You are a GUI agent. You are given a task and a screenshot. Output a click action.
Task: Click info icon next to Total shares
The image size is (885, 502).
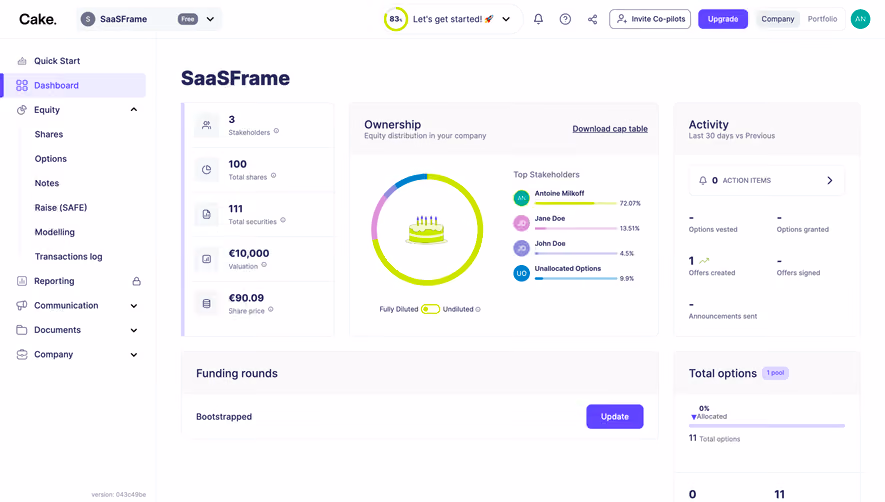point(274,176)
